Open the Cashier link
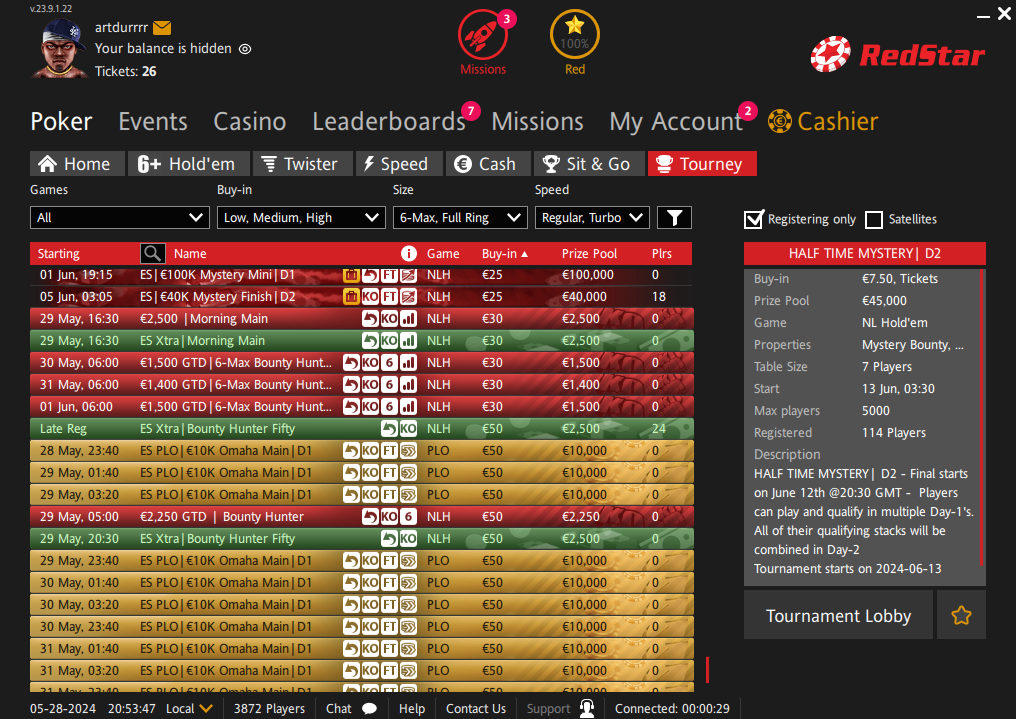Image resolution: width=1016 pixels, height=719 pixels. click(837, 121)
